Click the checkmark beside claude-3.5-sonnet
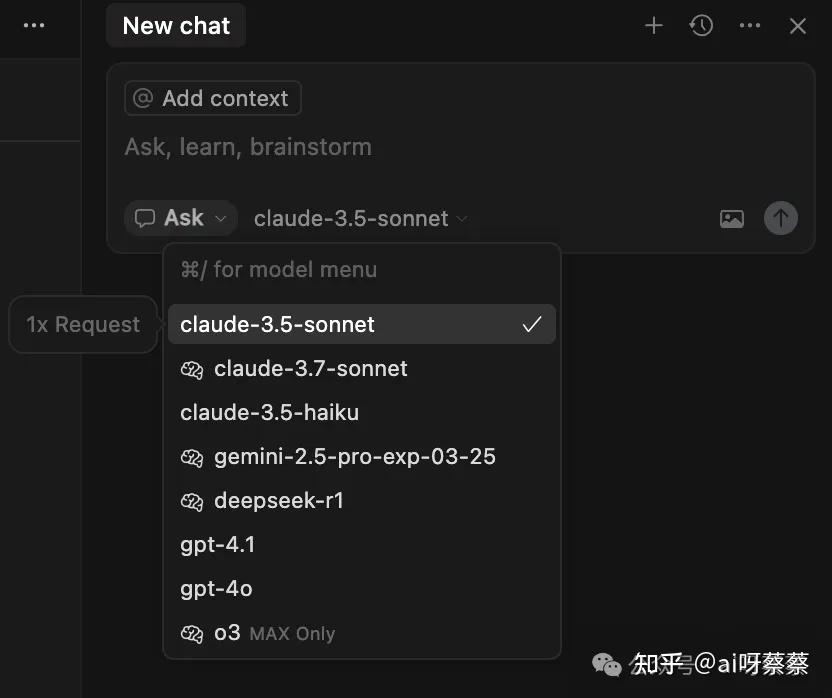 533,324
